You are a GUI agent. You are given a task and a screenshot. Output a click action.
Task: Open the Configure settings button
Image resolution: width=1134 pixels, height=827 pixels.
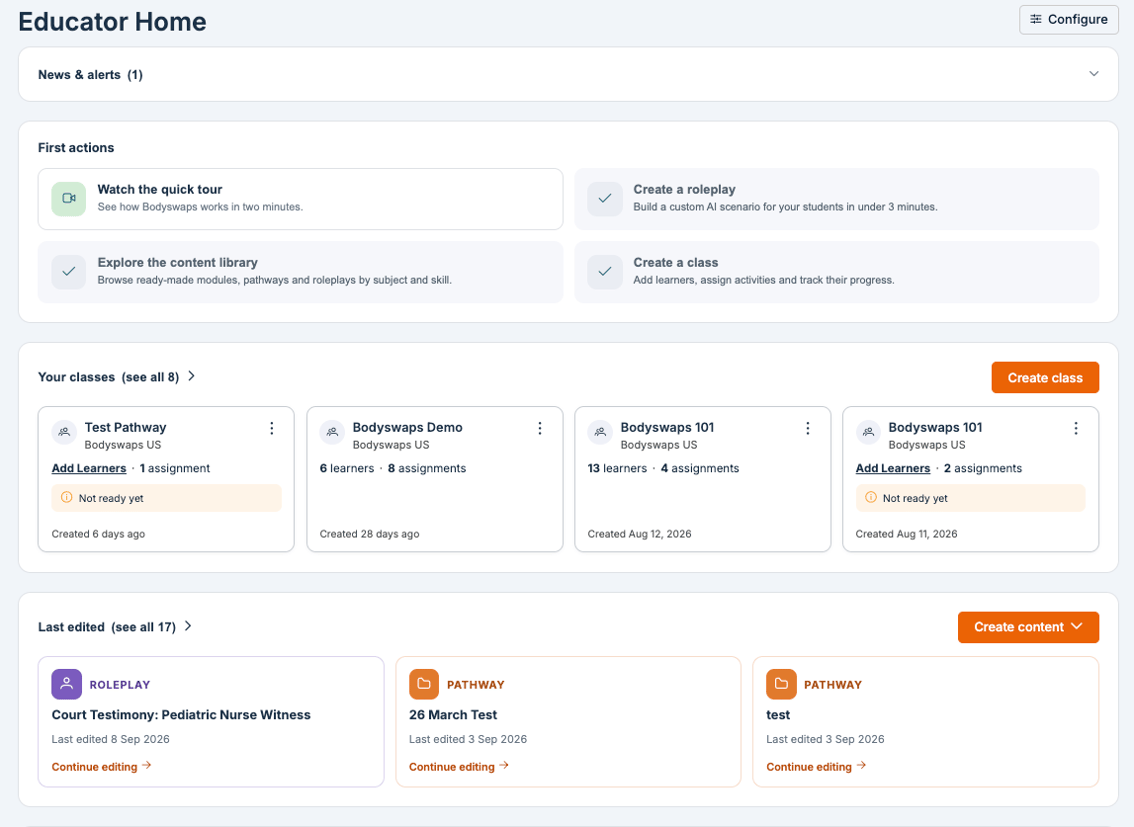coord(1068,20)
